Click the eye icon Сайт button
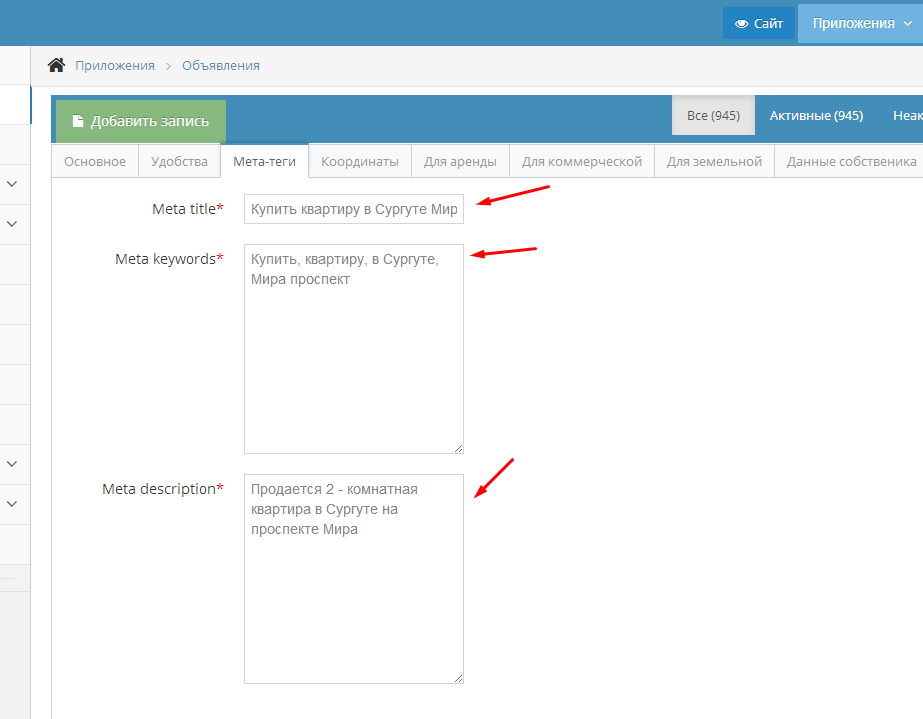 (x=759, y=23)
